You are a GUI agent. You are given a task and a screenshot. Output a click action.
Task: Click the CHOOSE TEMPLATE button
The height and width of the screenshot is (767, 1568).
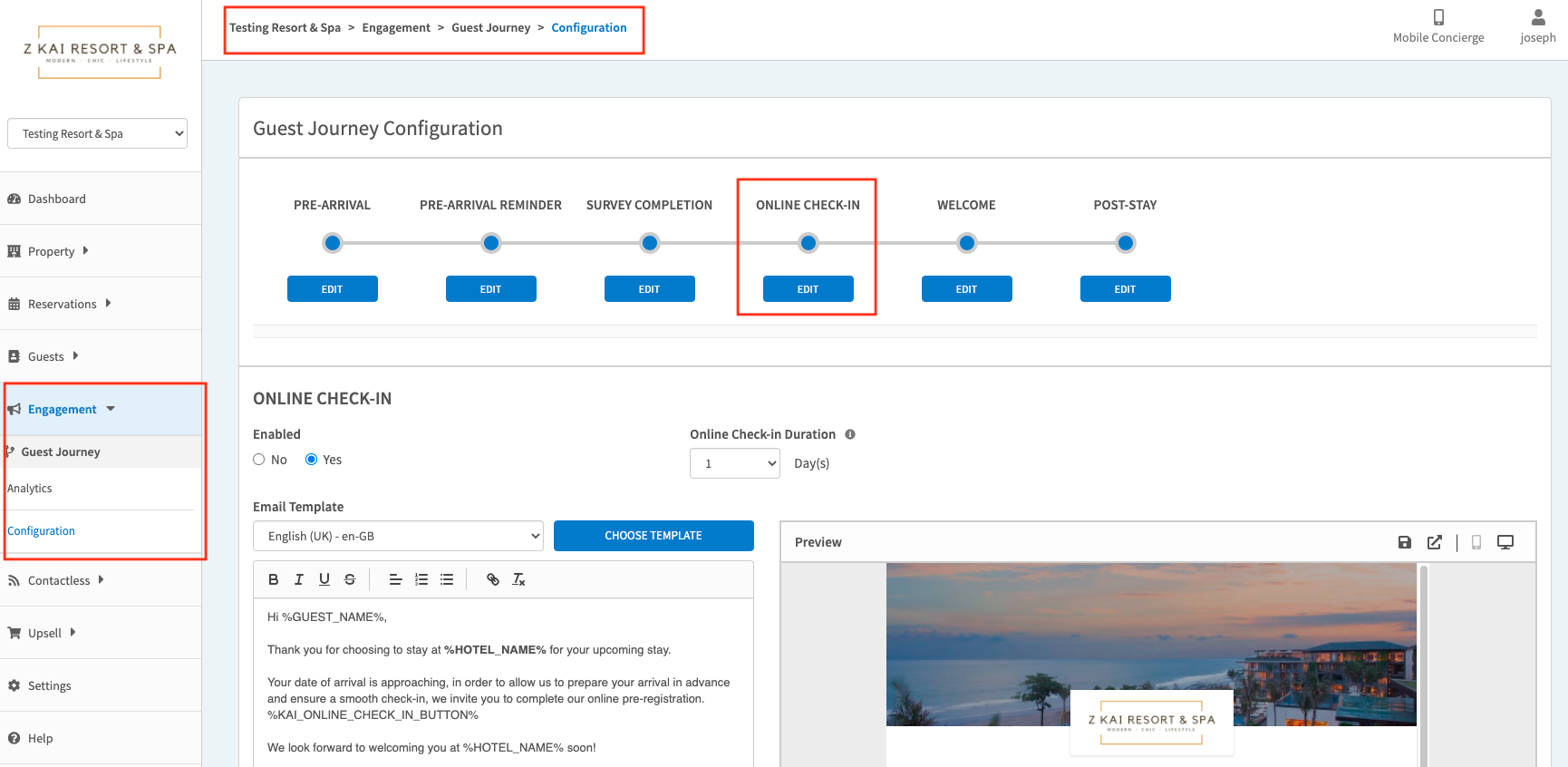click(x=653, y=536)
